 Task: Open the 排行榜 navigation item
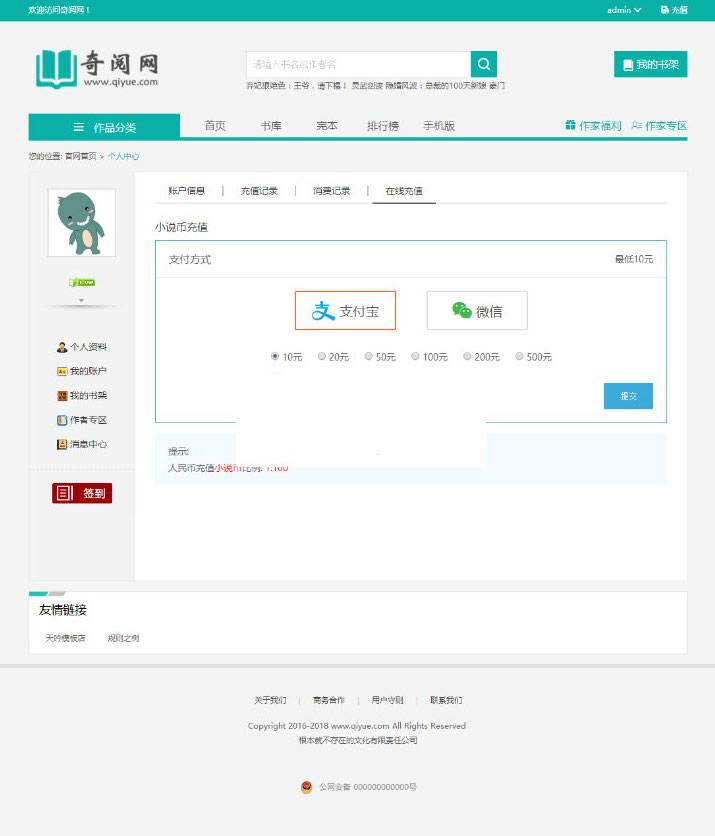[382, 126]
